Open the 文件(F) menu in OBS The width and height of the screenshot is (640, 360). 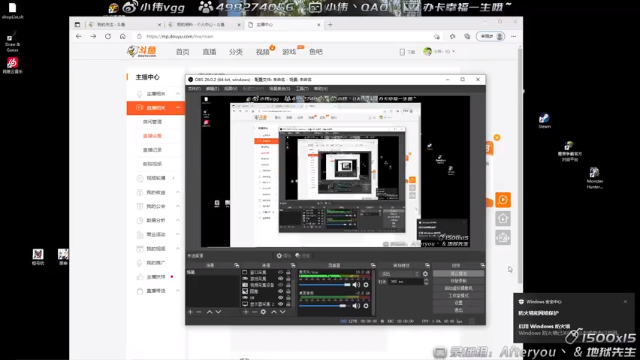click(194, 89)
